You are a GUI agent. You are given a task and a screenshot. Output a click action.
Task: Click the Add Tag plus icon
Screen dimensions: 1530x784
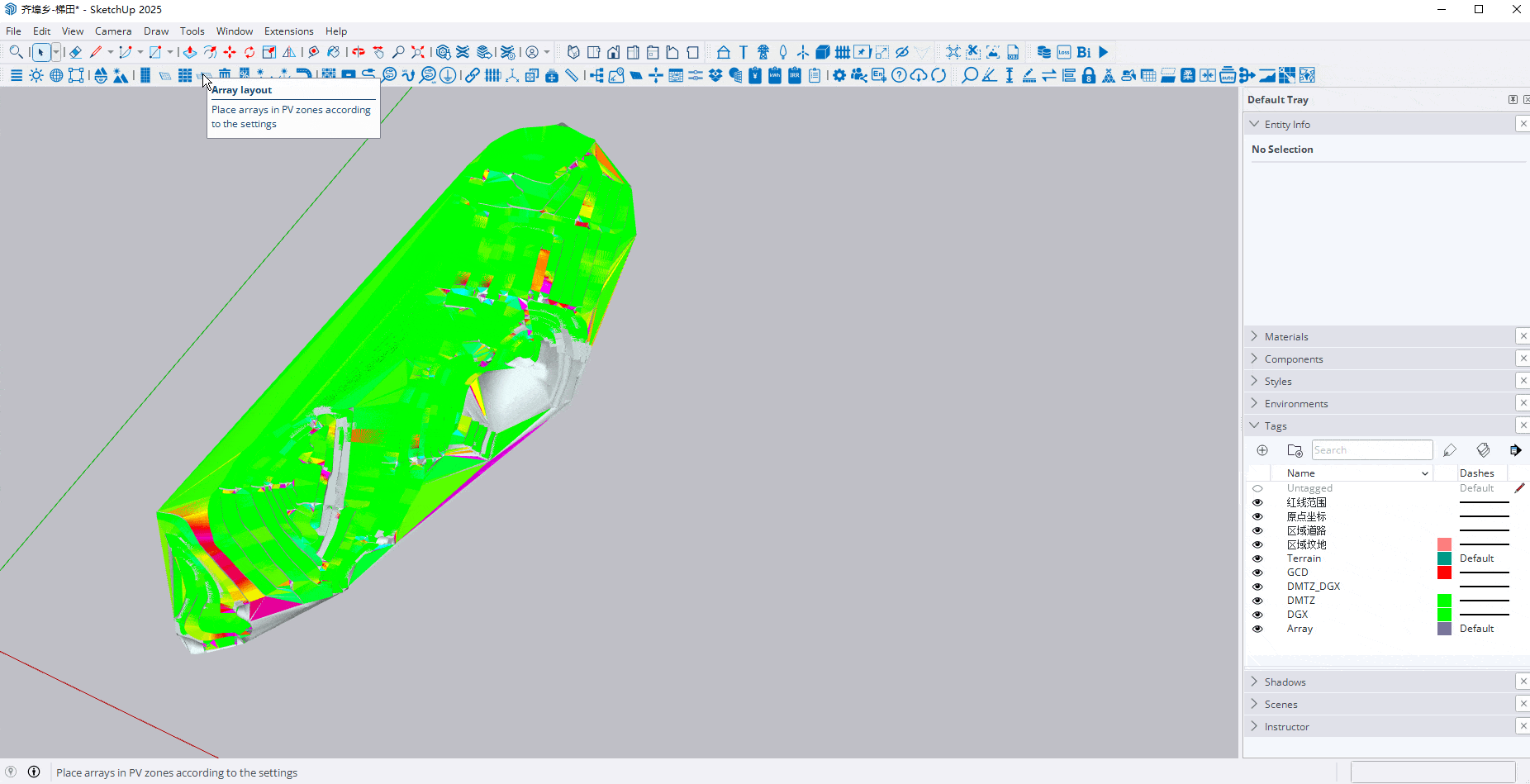(x=1262, y=450)
